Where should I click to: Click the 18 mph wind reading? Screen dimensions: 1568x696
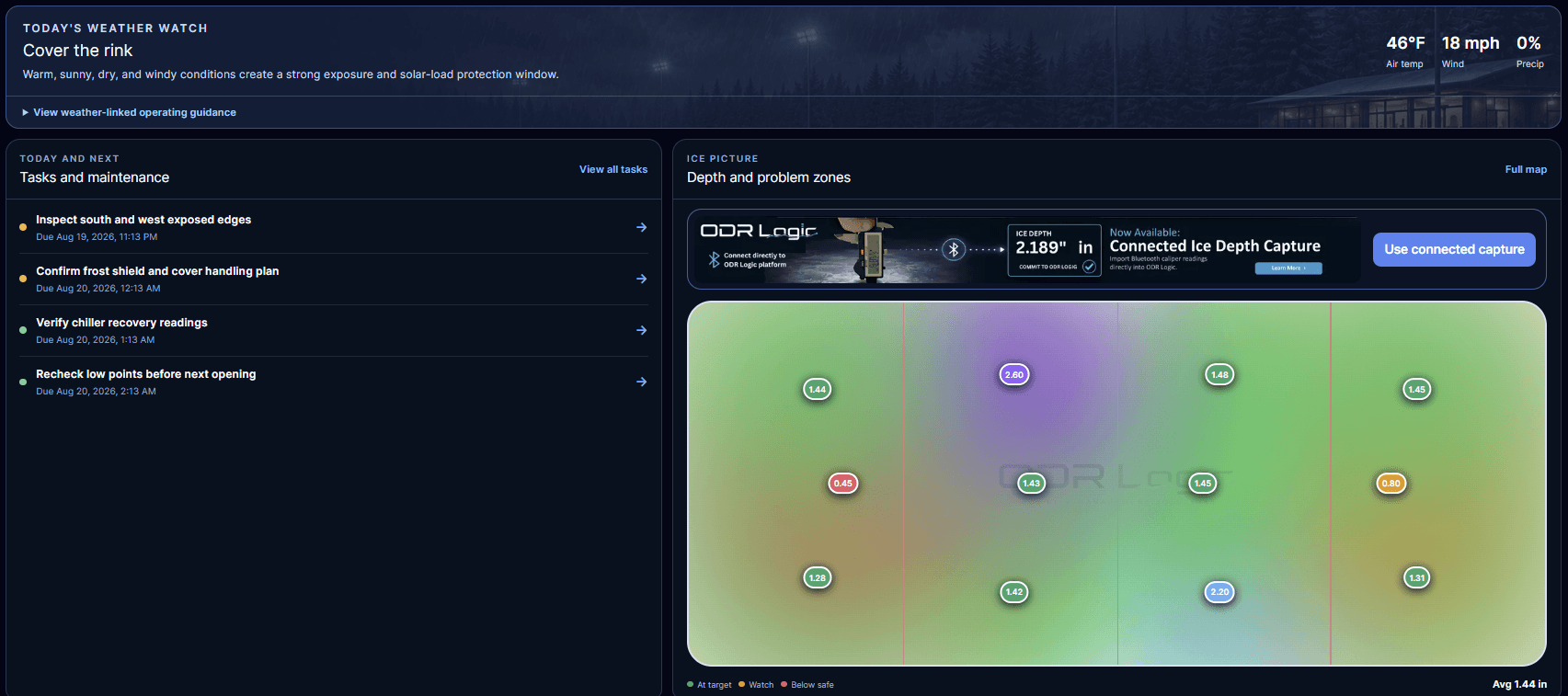1470,51
